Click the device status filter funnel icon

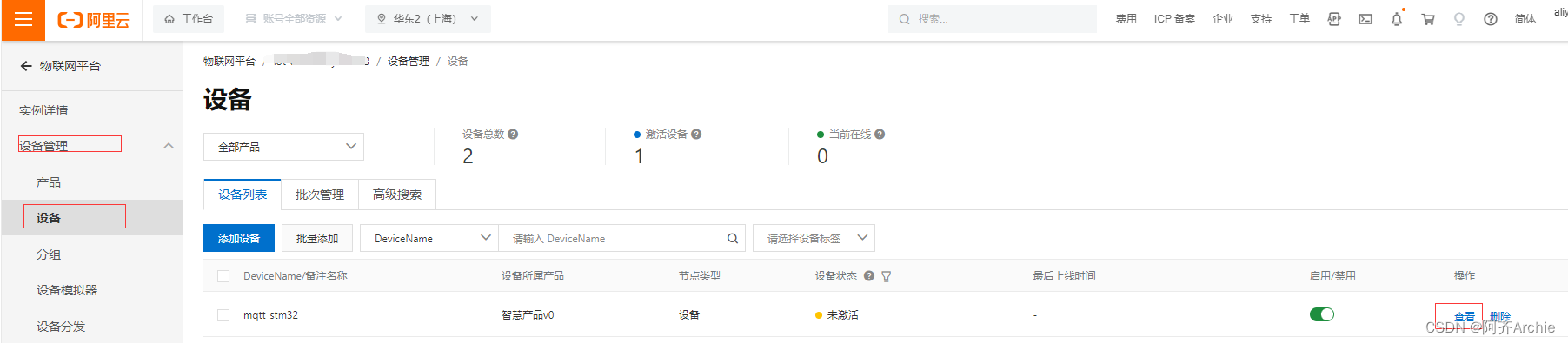[x=887, y=276]
